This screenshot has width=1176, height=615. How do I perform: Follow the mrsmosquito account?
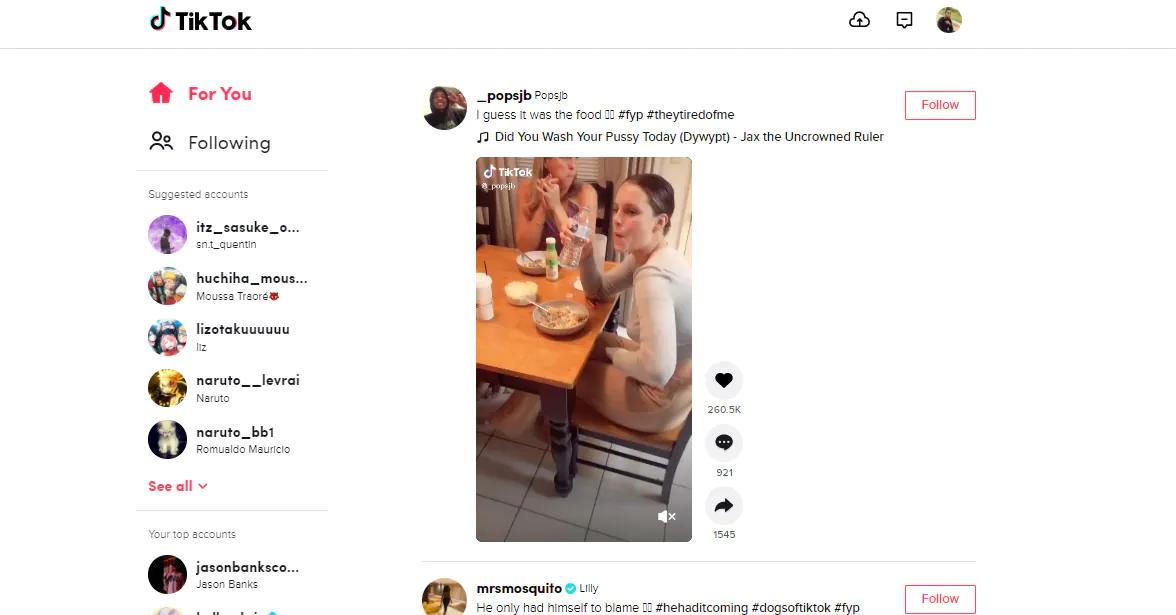click(x=940, y=598)
